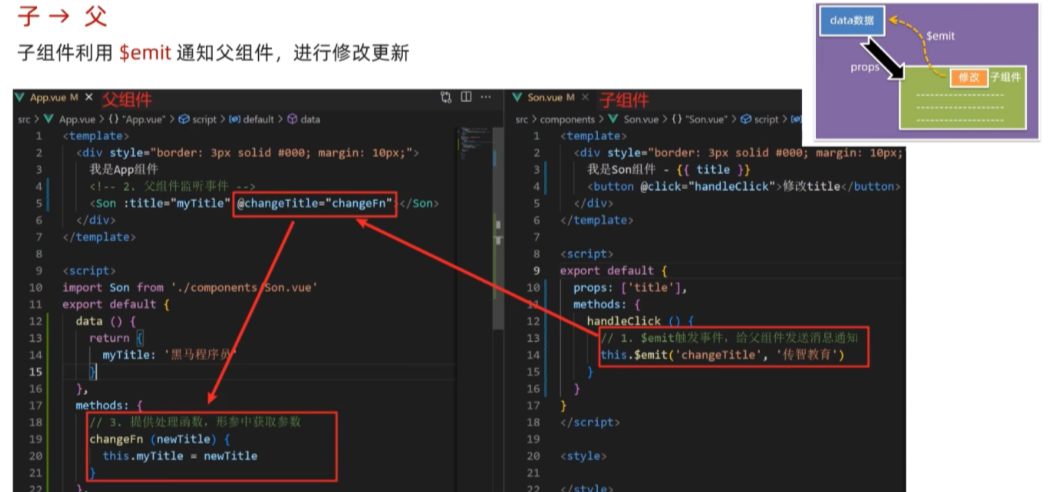Select the 'default' breadcrumb
The image size is (1048, 492).
click(258, 120)
